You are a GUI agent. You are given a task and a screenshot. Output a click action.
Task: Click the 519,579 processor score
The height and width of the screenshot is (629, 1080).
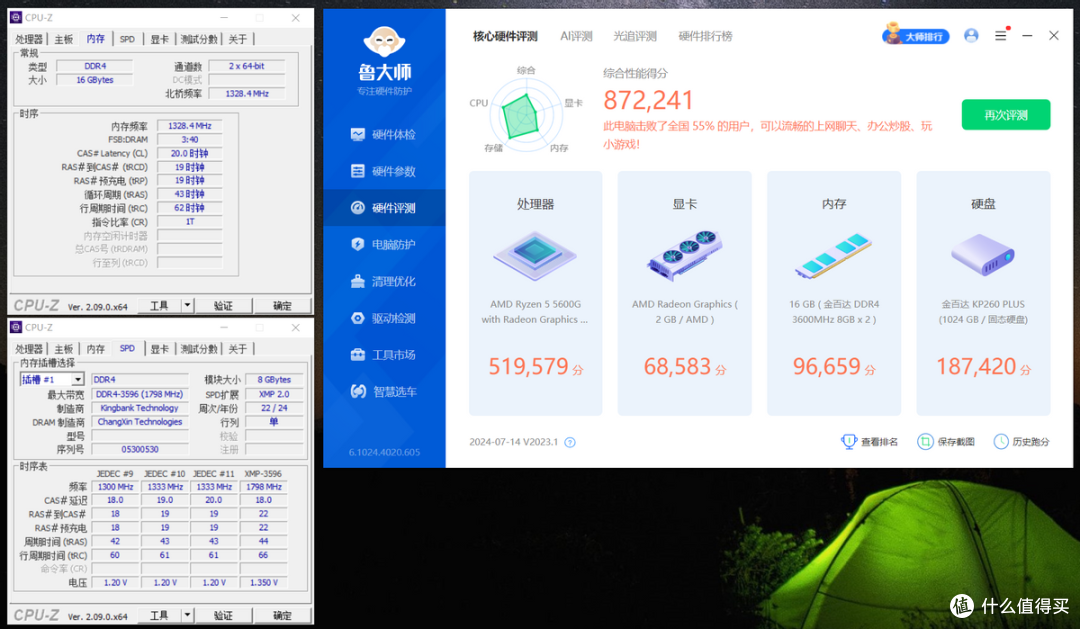[x=528, y=367]
